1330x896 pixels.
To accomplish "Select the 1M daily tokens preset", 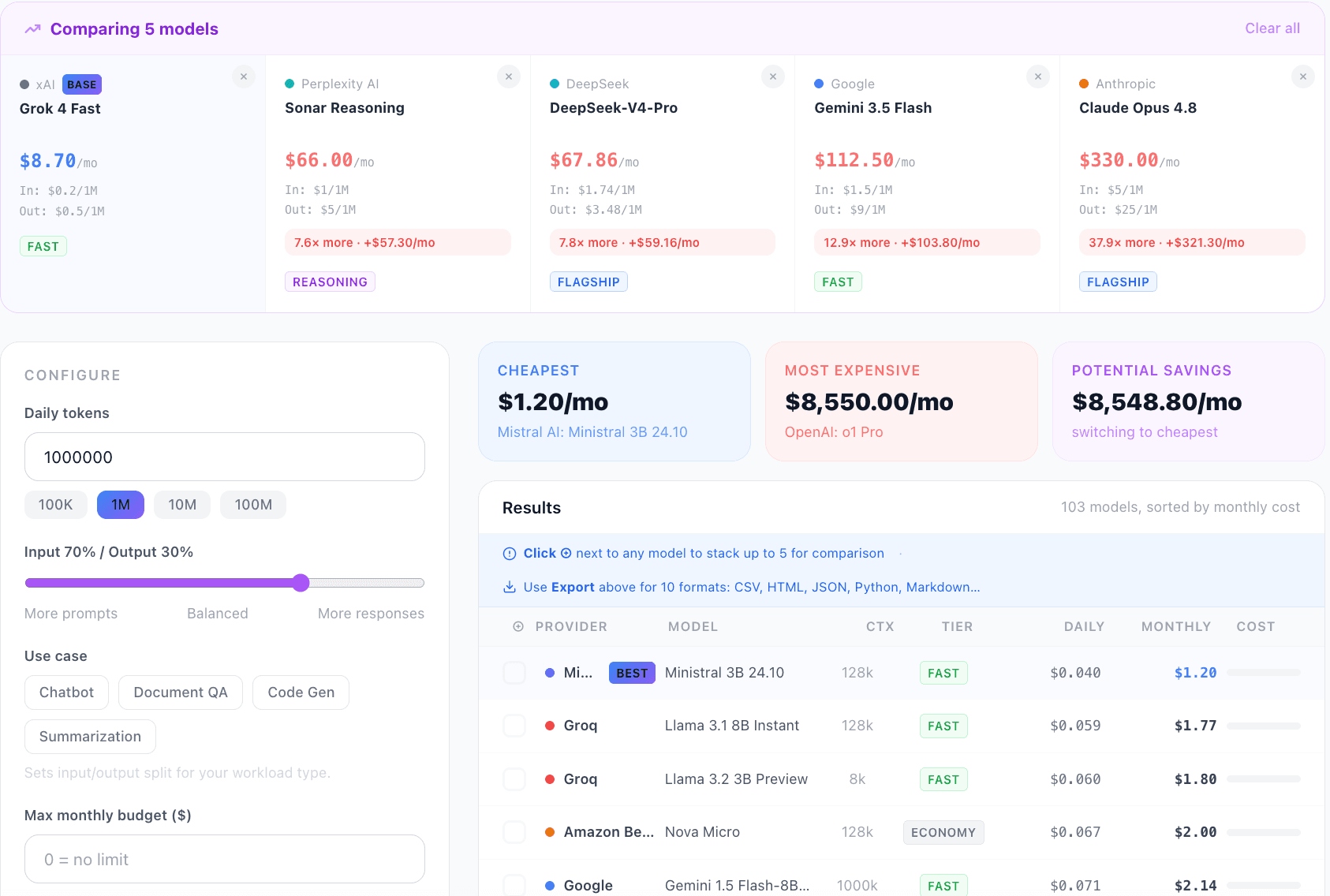I will [x=121, y=505].
